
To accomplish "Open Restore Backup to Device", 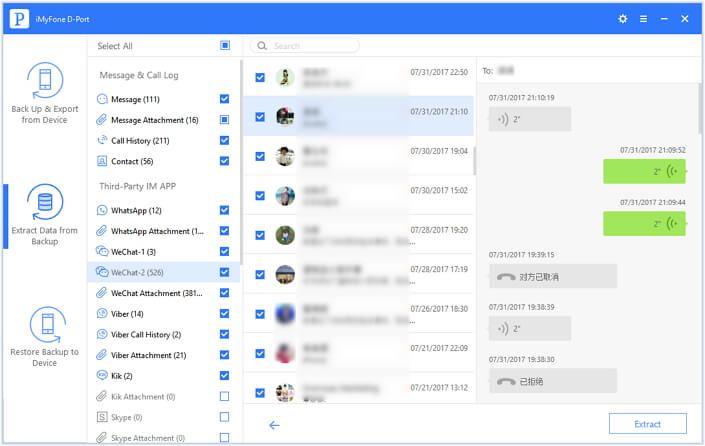I will (x=45, y=337).
